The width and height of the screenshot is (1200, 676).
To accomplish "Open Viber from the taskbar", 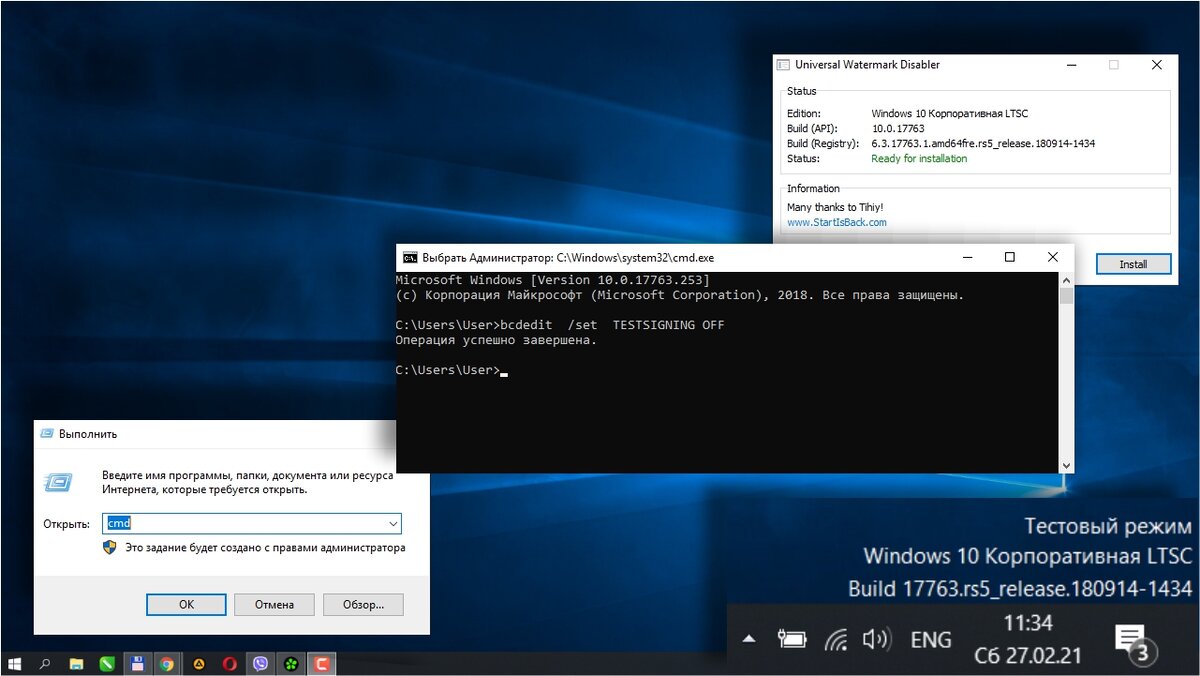I will click(261, 664).
